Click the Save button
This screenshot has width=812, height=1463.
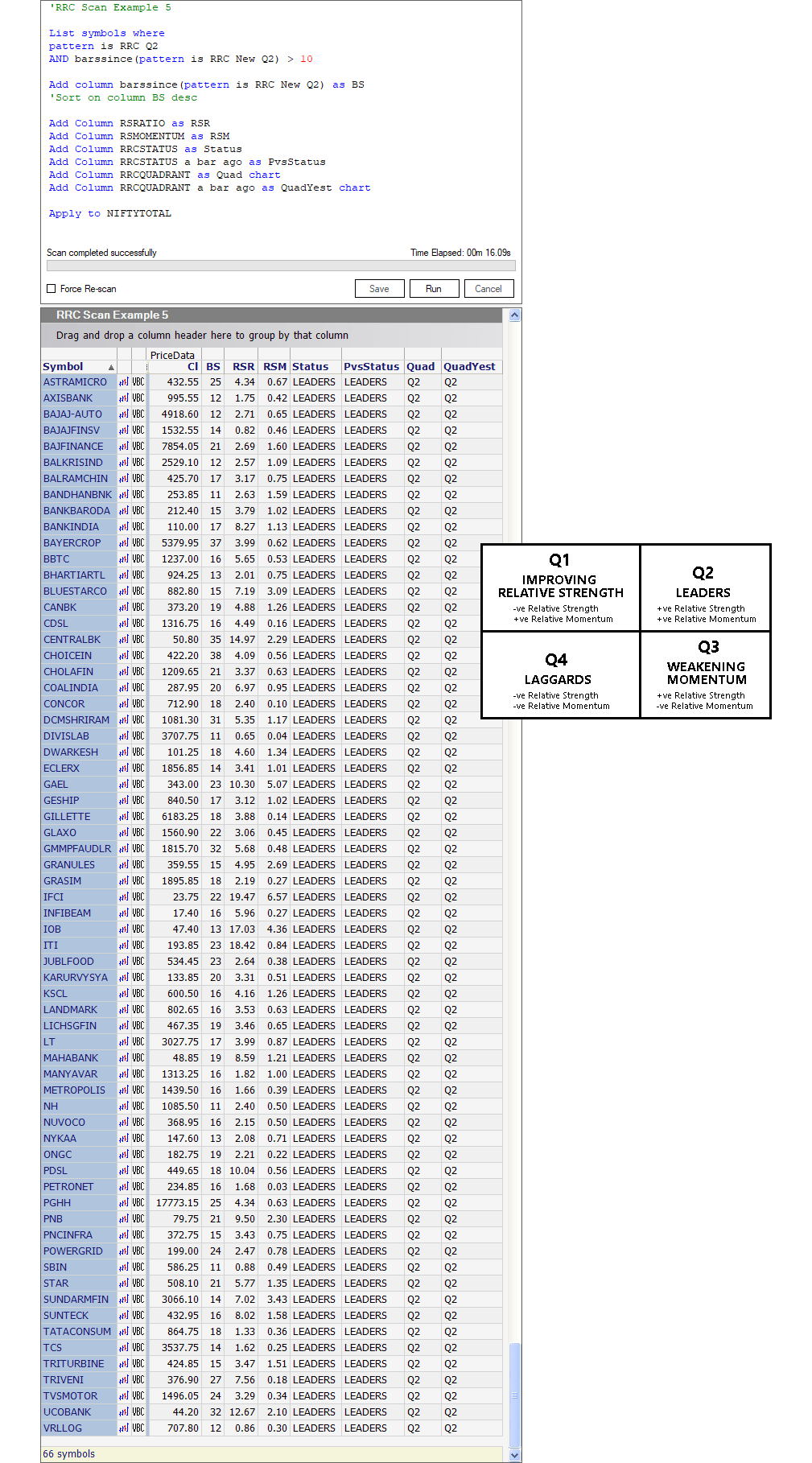380,289
